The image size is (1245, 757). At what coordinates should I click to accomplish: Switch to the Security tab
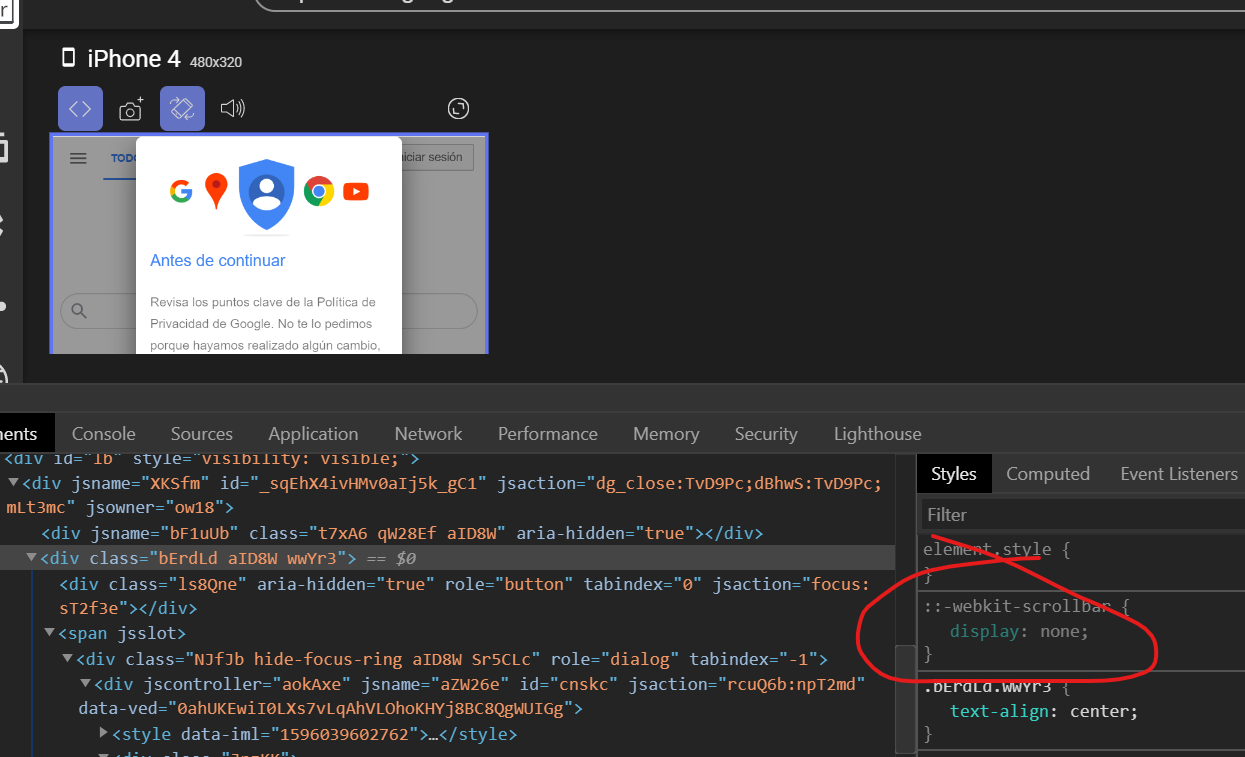(766, 434)
